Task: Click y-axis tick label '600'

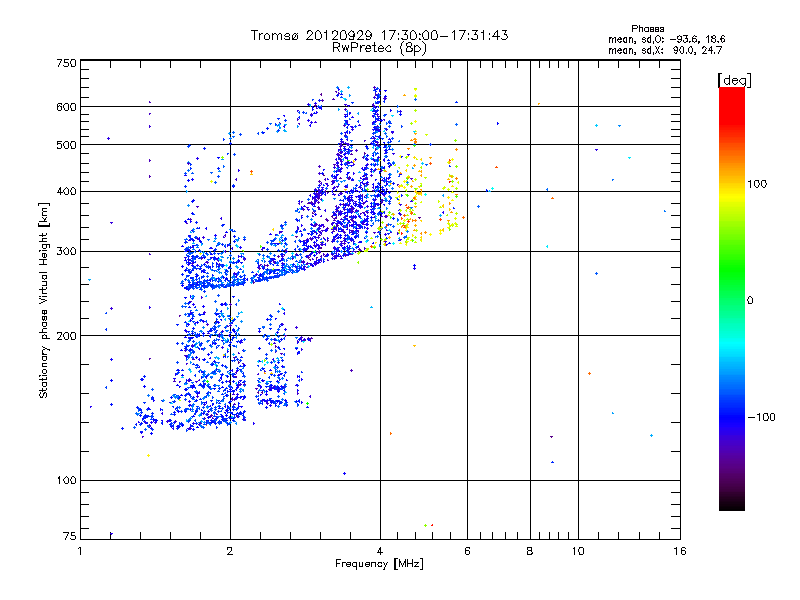Action: 66,107
